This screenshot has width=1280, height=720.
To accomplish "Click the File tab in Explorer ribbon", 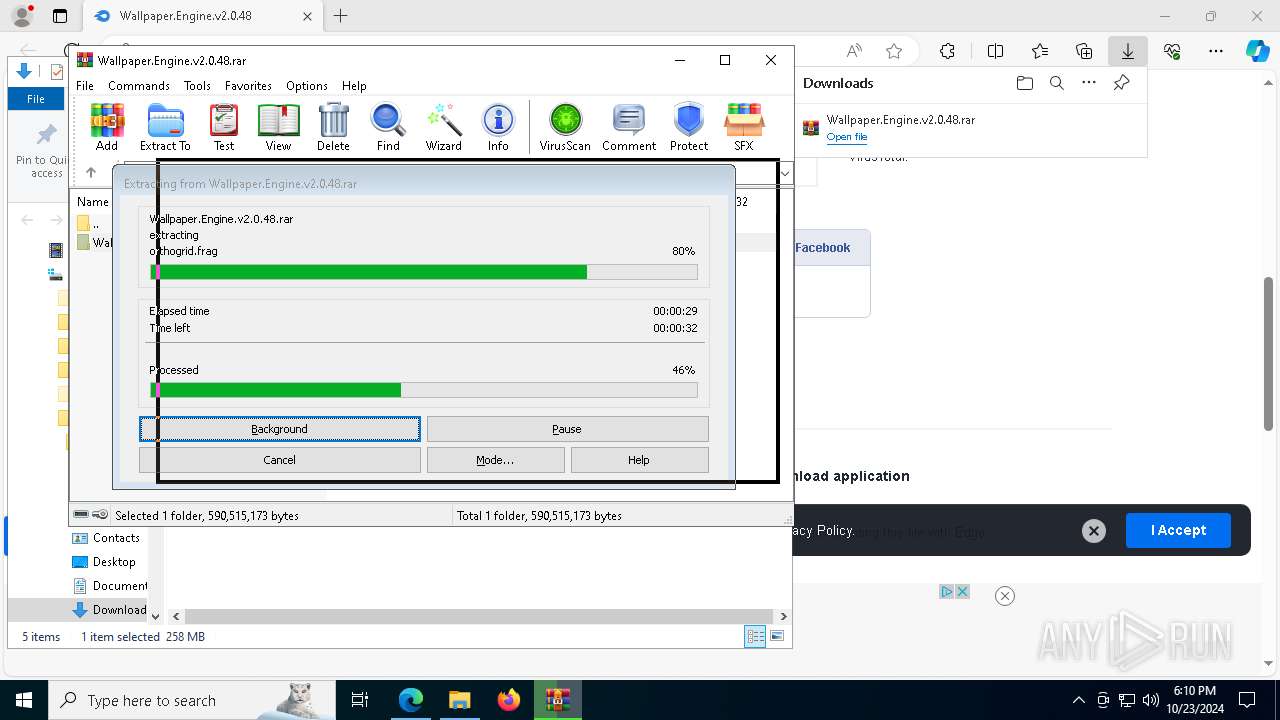I will click(36, 99).
